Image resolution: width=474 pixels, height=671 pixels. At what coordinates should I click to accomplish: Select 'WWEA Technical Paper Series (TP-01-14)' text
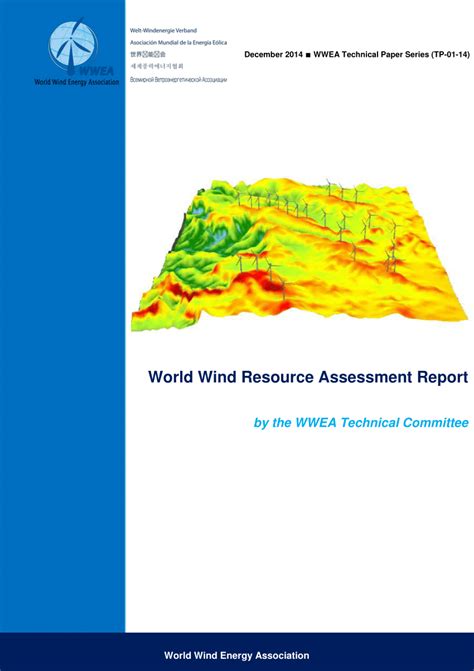pos(391,55)
